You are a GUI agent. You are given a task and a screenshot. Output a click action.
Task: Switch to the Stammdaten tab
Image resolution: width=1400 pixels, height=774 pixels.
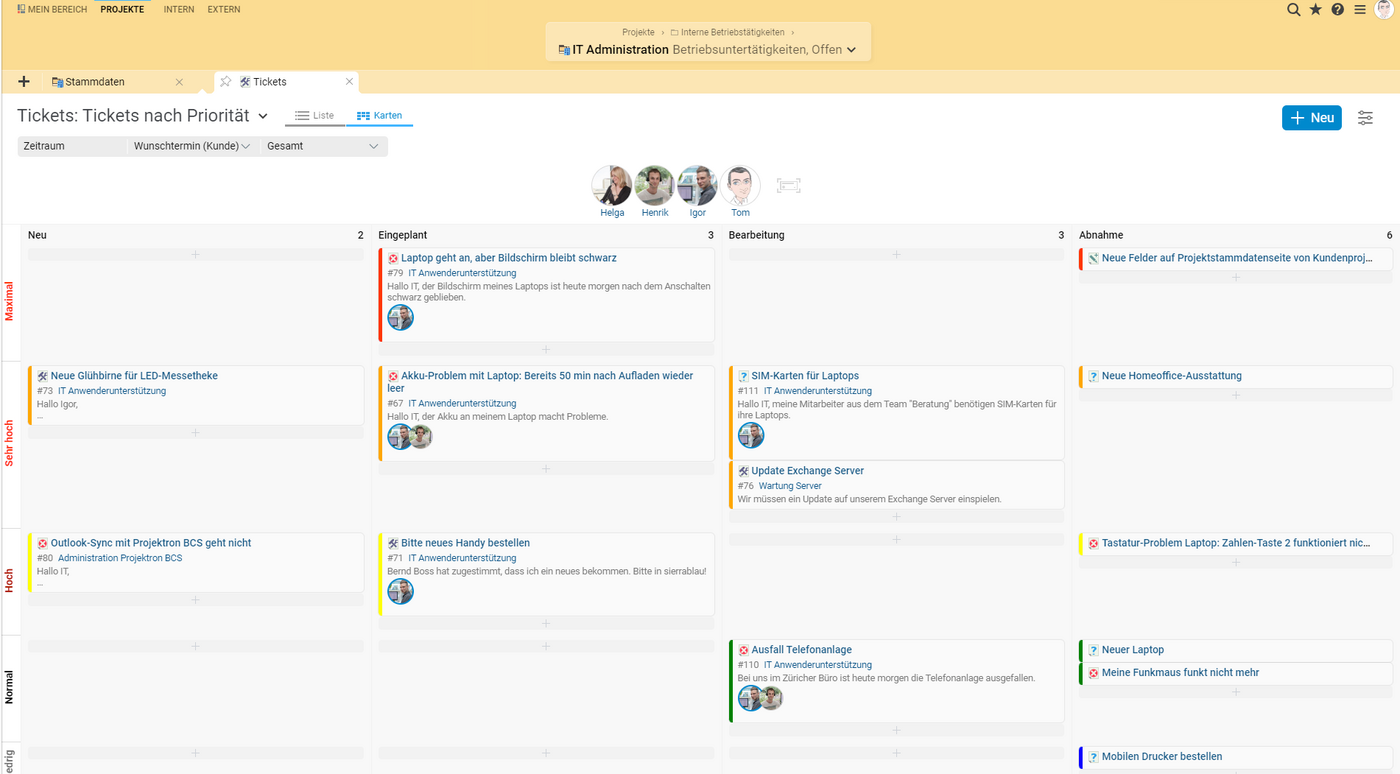[95, 82]
